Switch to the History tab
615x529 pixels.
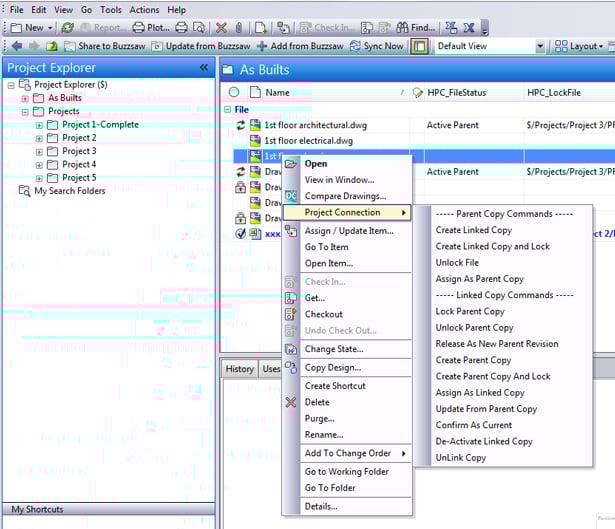[x=239, y=369]
